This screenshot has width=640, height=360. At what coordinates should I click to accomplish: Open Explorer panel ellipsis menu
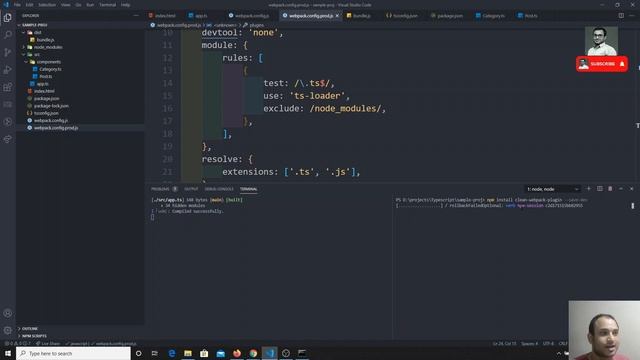click(136, 16)
